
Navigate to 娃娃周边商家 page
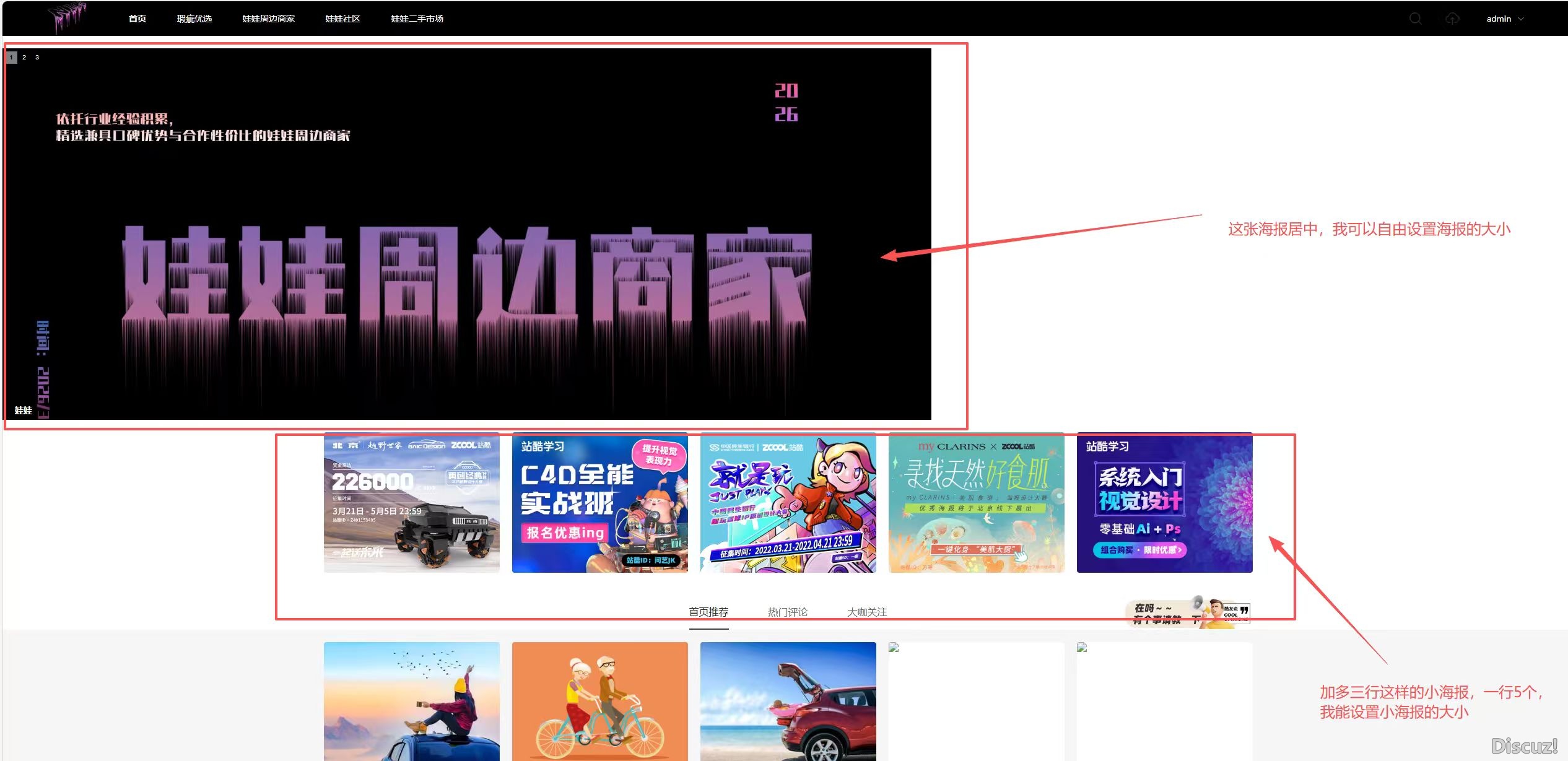[x=268, y=19]
